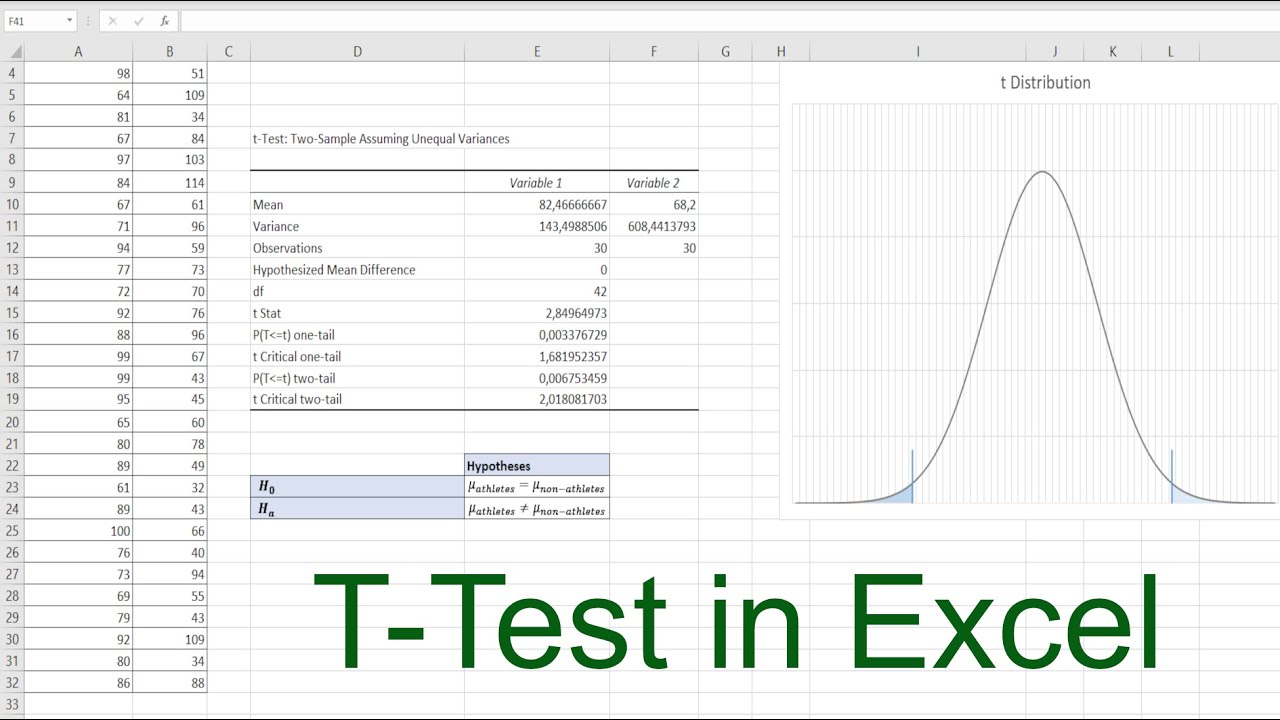
Task: Select t Critical two-tail value 2,018081703
Action: coord(537,399)
